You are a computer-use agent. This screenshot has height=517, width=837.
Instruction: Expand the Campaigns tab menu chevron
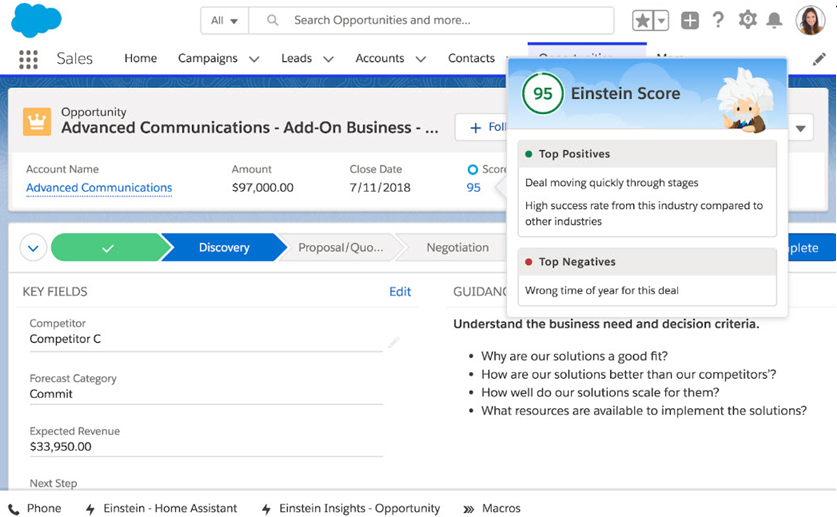click(x=254, y=59)
